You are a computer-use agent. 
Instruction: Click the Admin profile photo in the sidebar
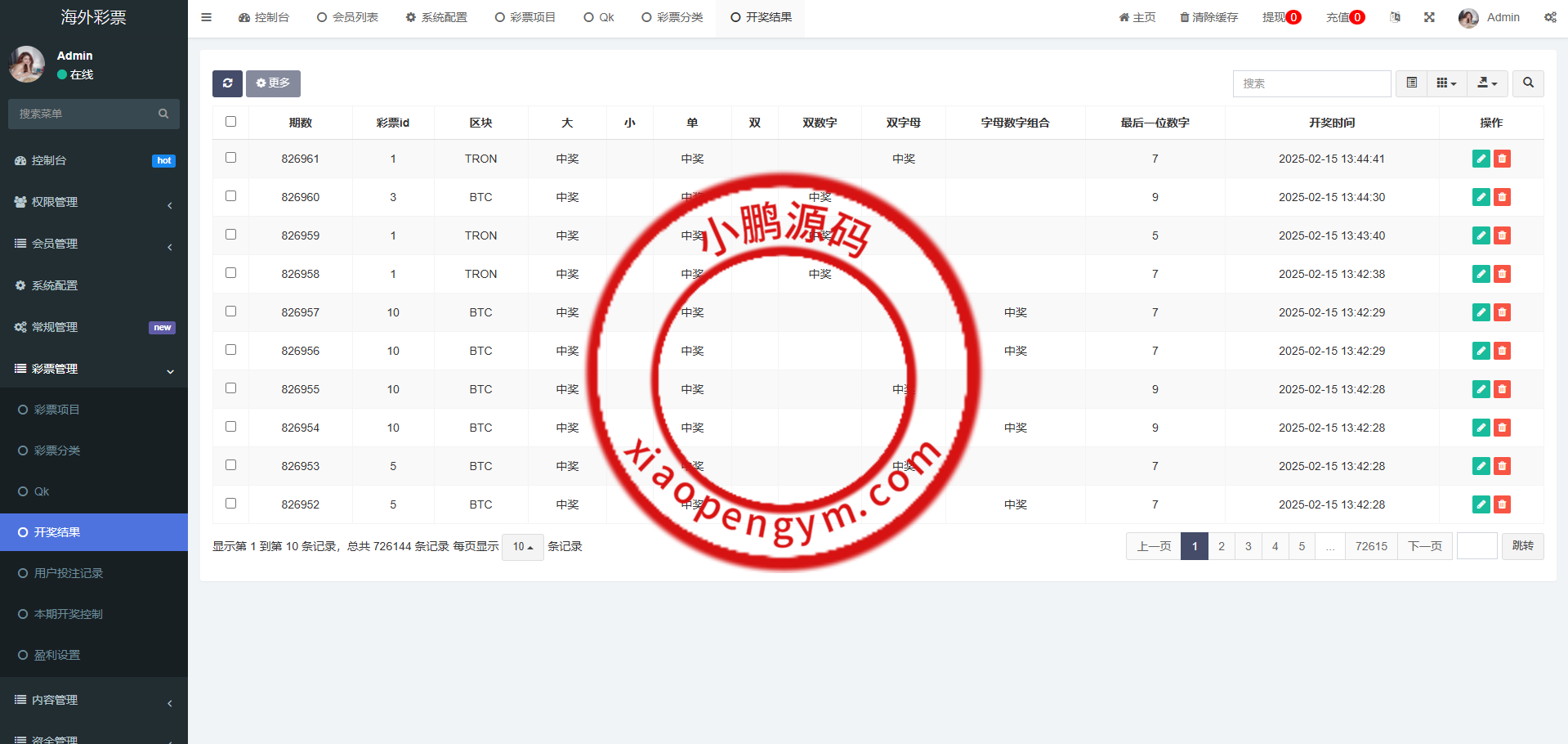click(27, 64)
